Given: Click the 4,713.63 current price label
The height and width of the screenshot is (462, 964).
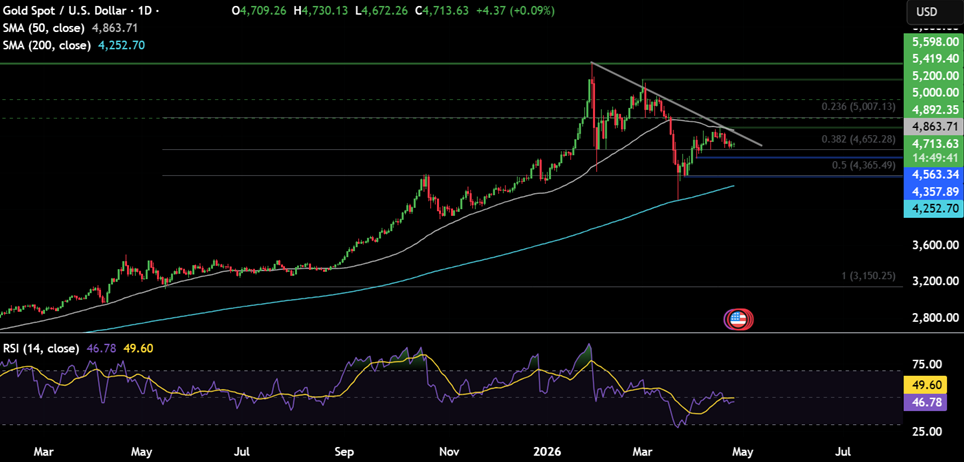Looking at the screenshot, I should tap(932, 143).
